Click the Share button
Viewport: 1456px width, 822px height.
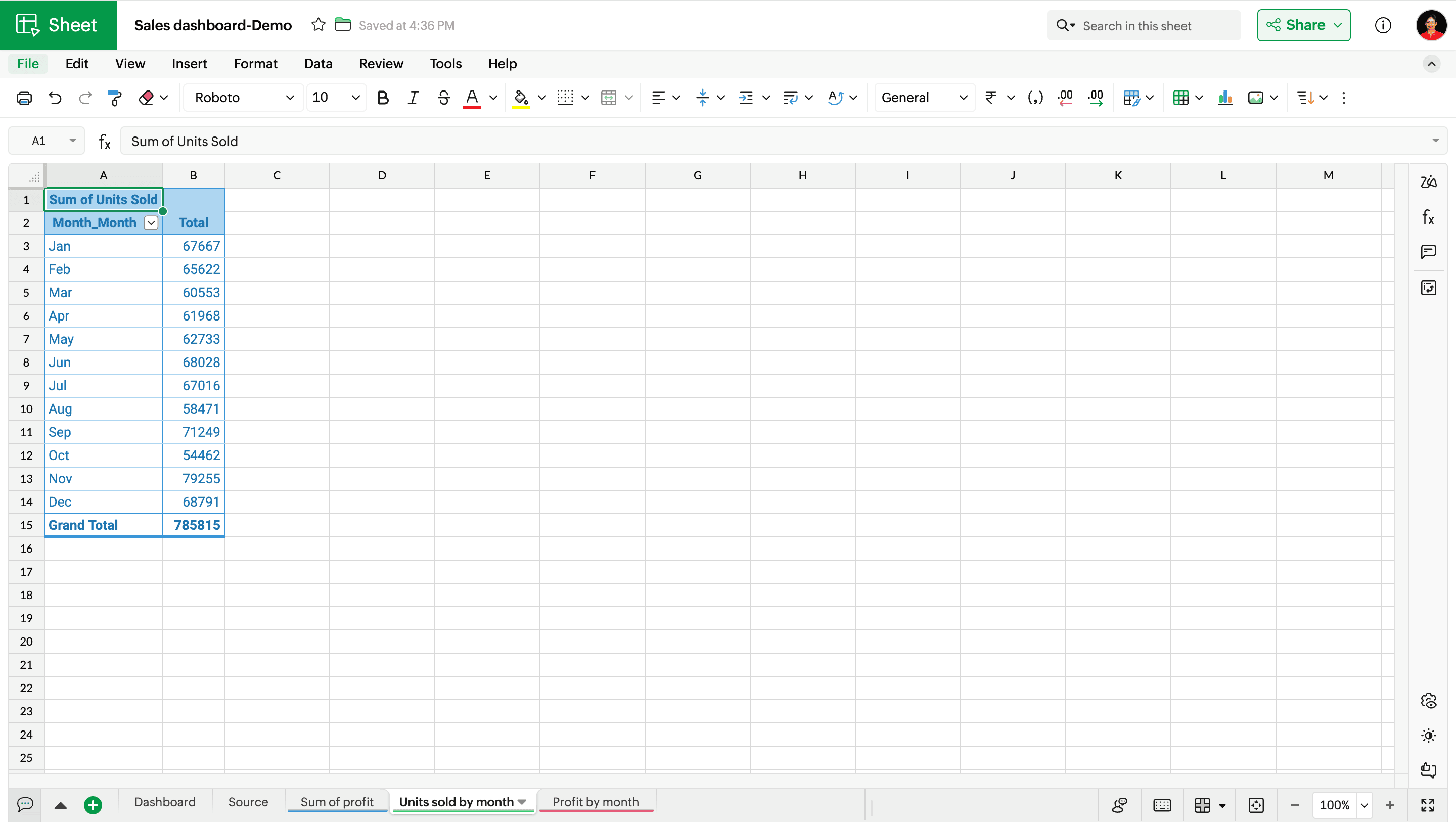click(1303, 25)
